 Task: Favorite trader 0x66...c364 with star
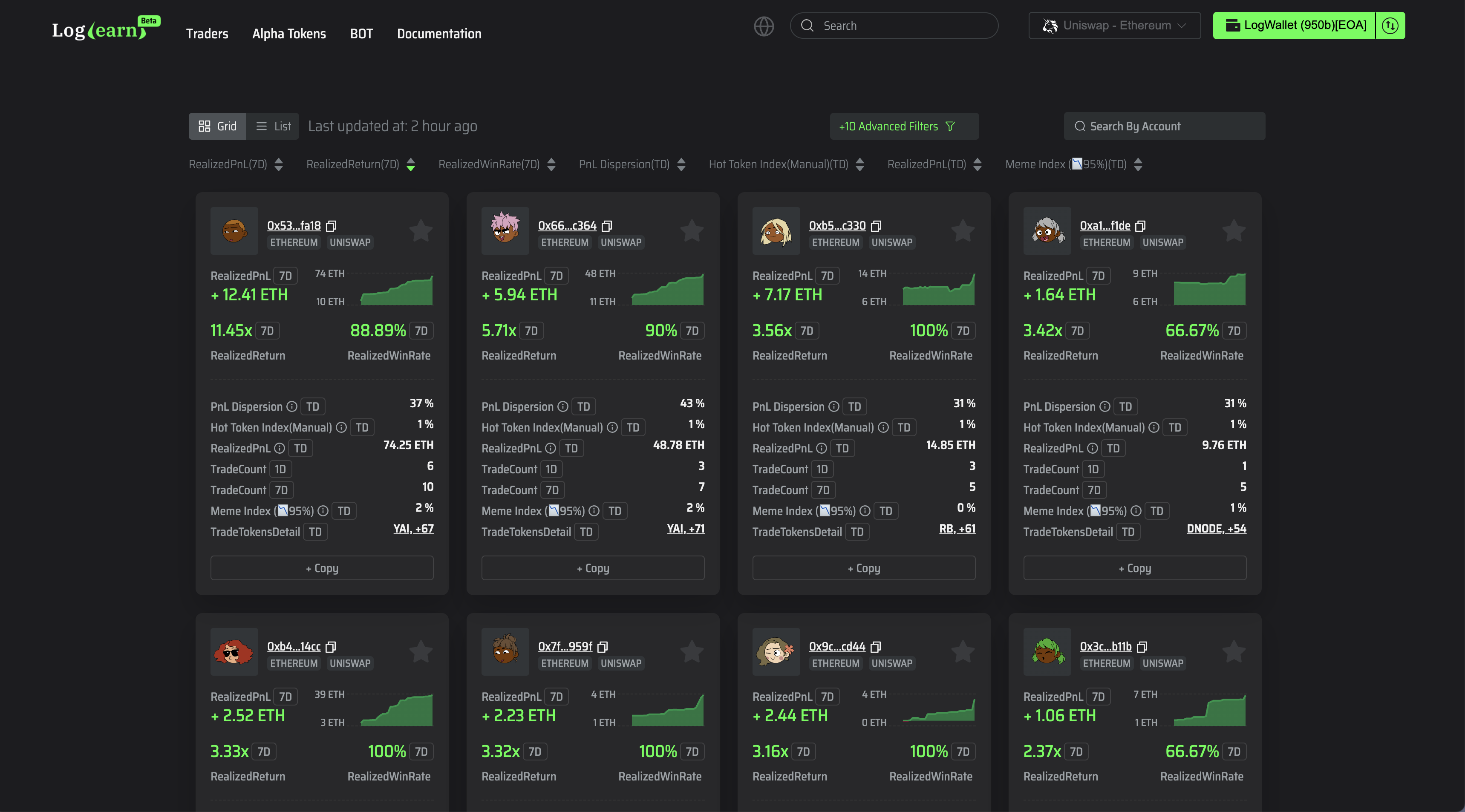[x=692, y=231]
